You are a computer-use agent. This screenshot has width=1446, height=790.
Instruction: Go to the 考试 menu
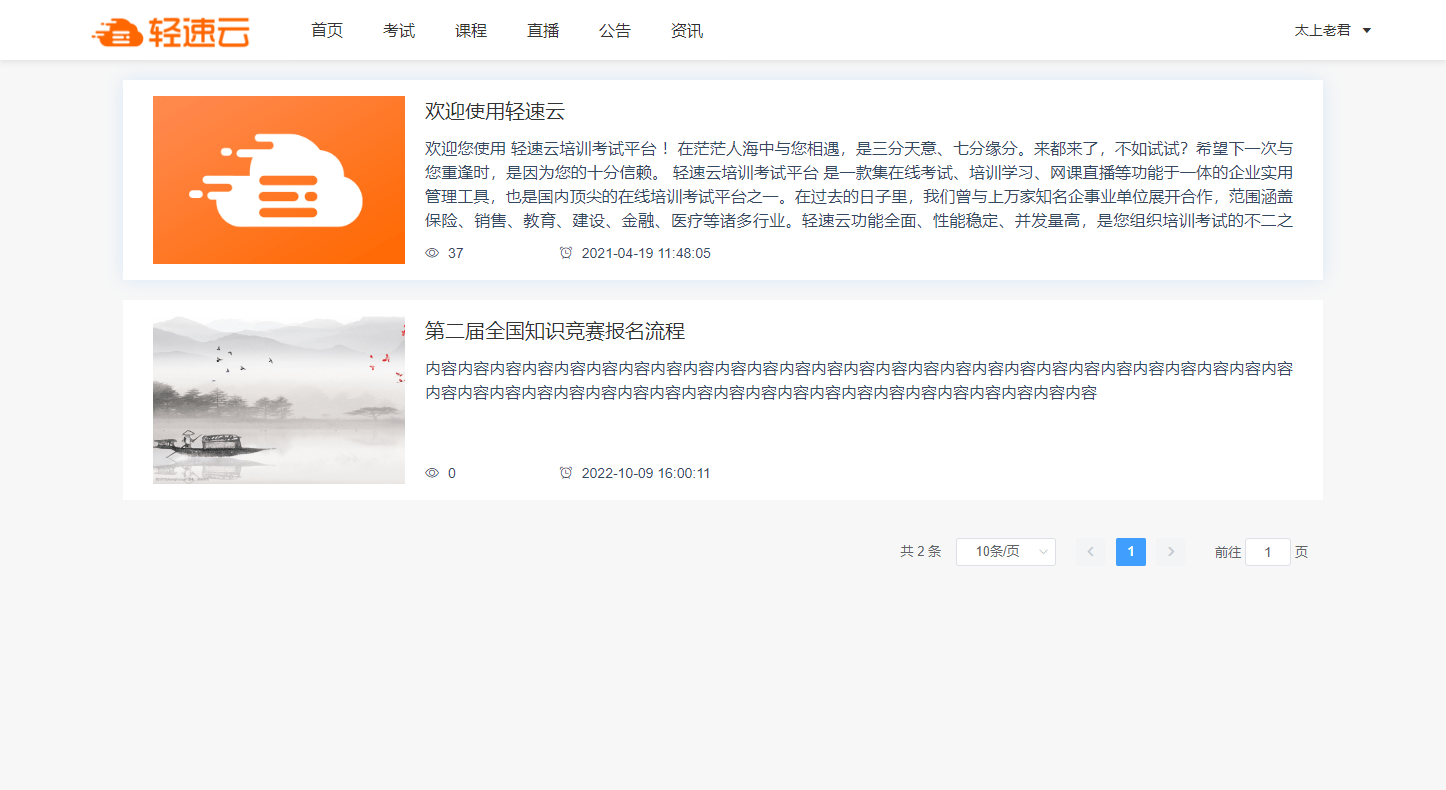coord(399,31)
